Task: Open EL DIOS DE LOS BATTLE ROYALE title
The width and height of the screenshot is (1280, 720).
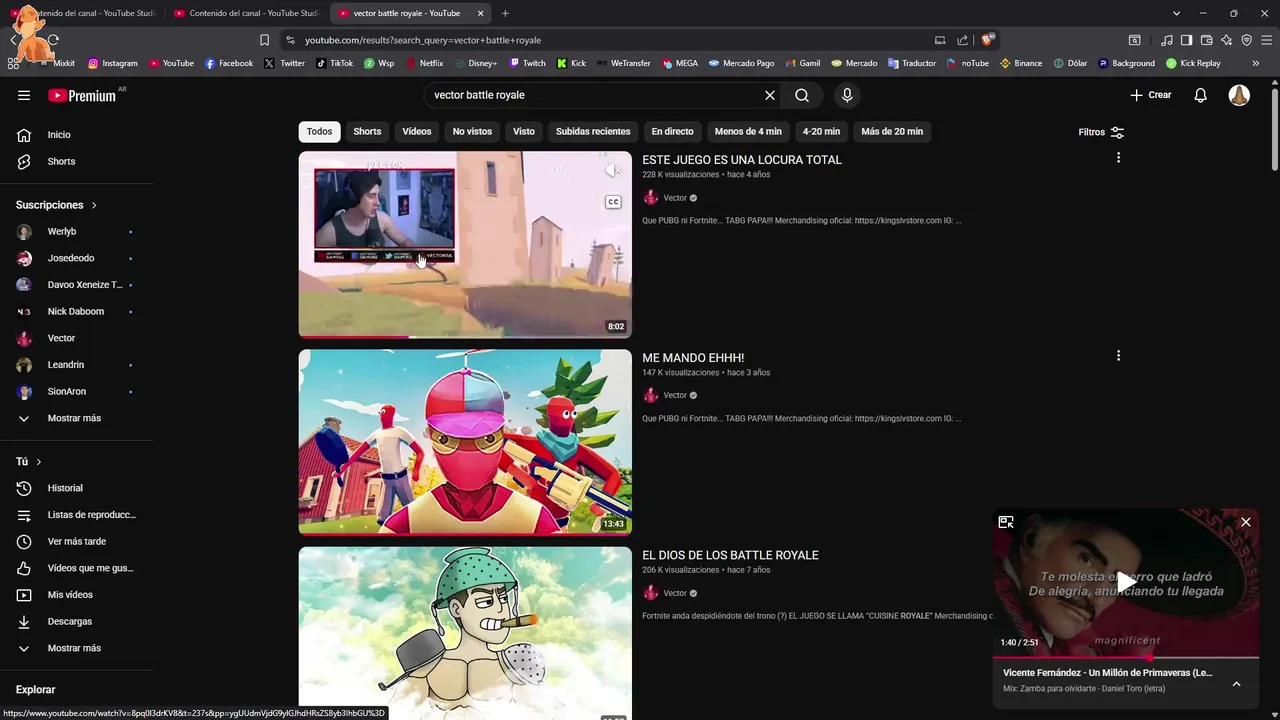Action: coord(730,555)
